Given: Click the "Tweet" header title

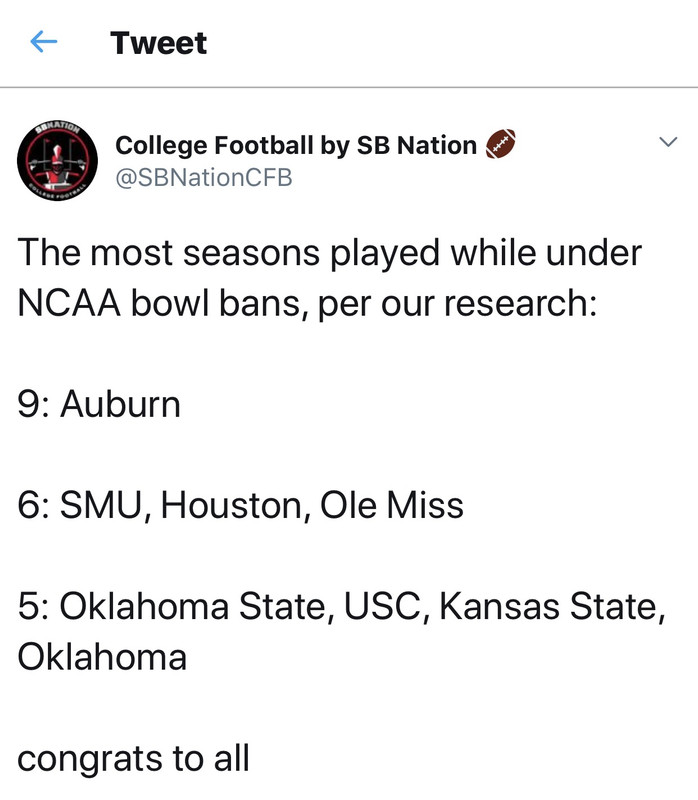Looking at the screenshot, I should point(159,43).
